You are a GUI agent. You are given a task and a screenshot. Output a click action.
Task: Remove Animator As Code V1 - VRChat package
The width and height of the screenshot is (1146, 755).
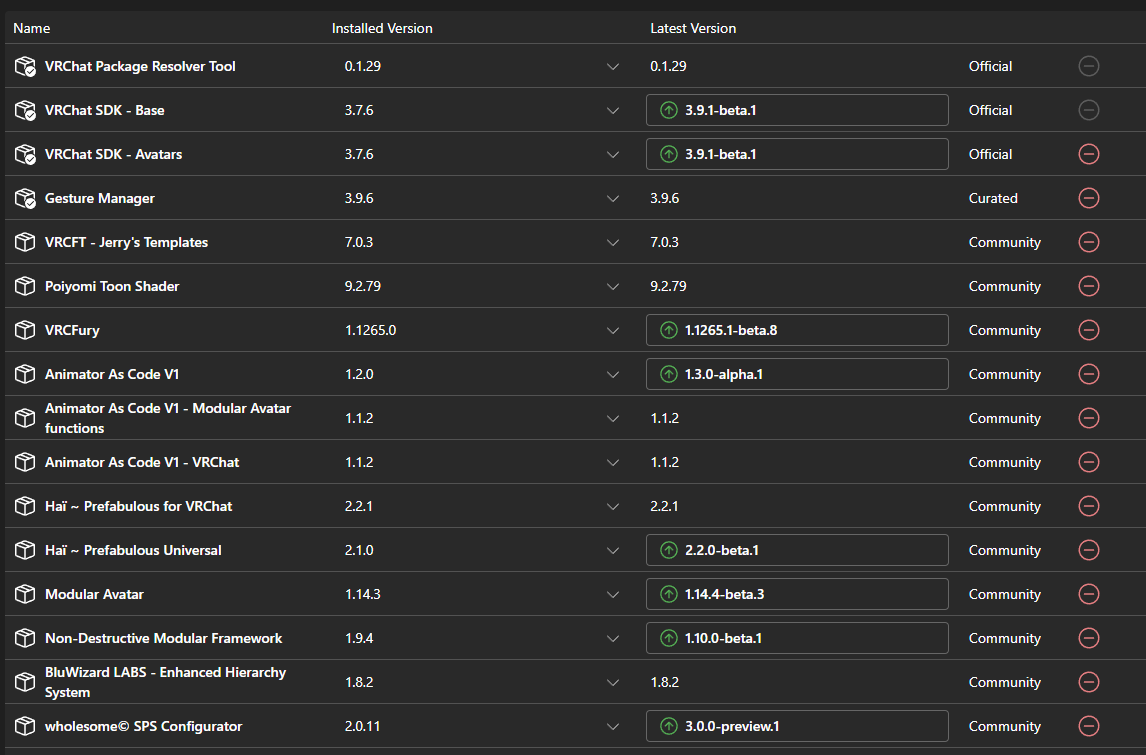click(1088, 462)
